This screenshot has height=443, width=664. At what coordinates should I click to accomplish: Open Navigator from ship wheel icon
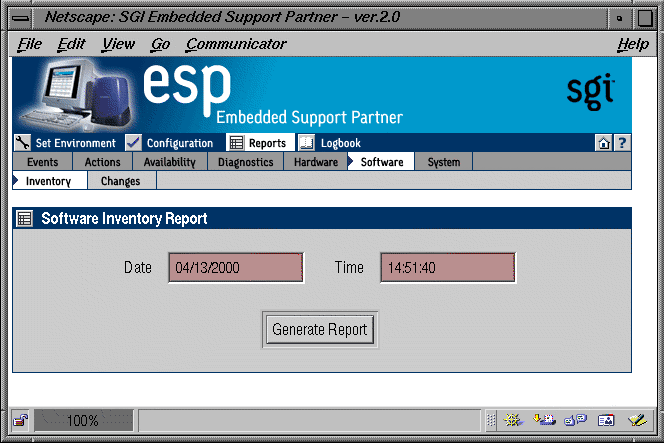point(513,420)
